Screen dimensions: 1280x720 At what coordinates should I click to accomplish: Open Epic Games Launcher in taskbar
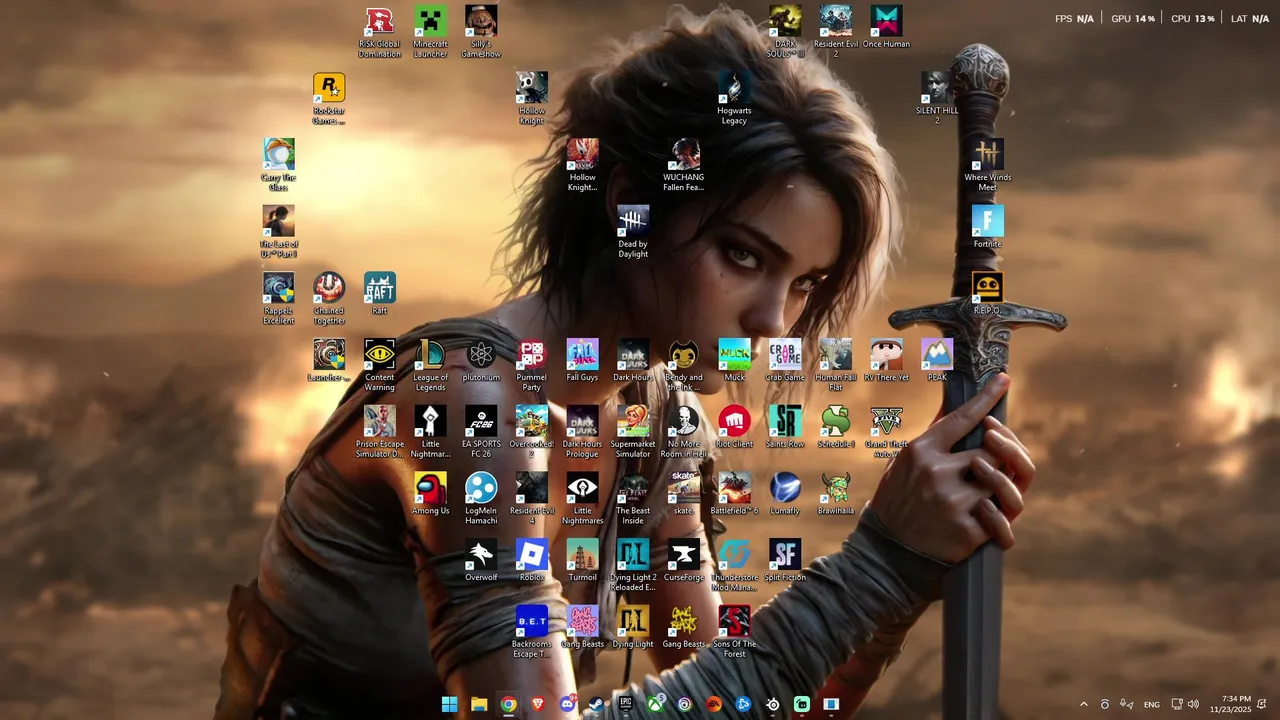626,704
